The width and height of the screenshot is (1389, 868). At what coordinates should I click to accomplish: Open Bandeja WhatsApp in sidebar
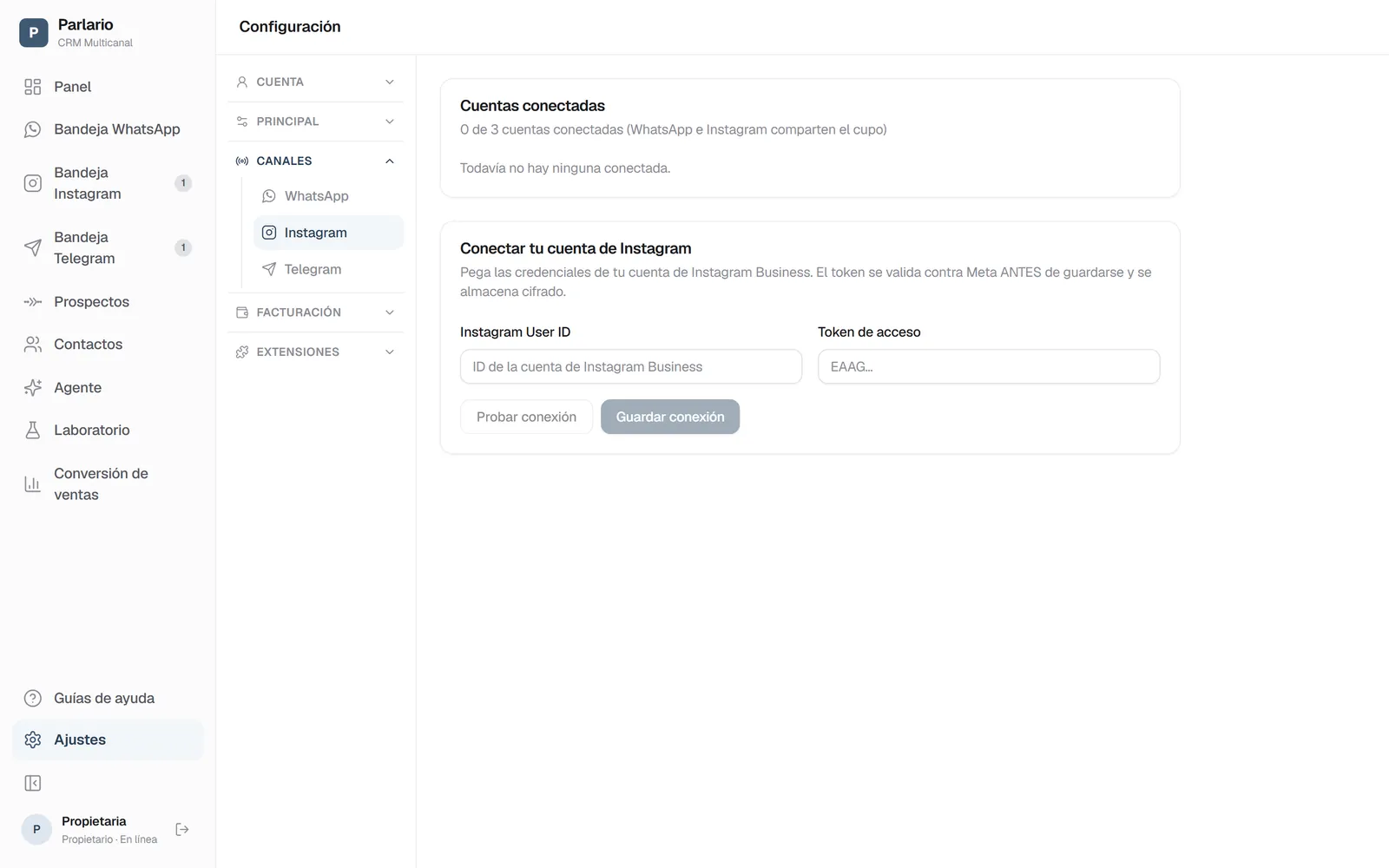point(108,129)
